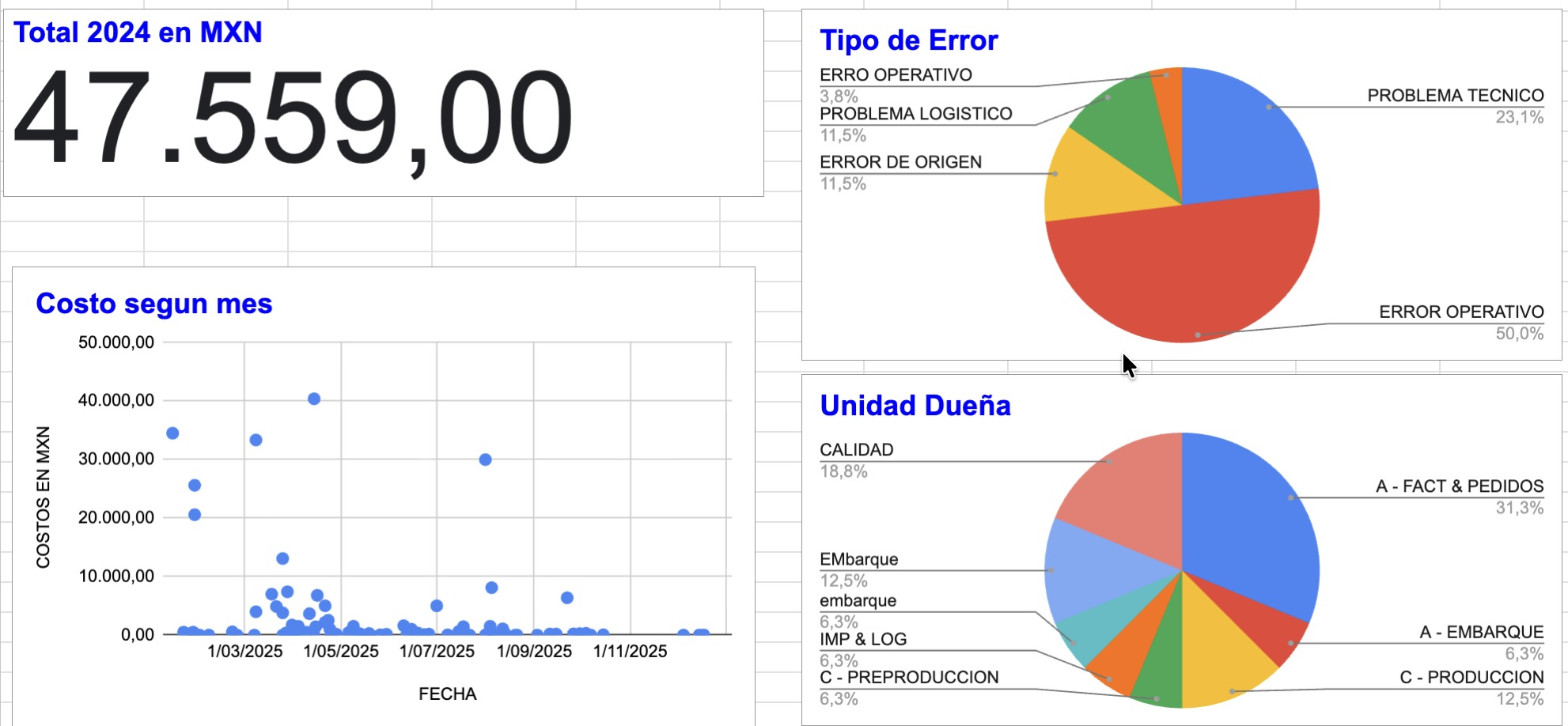Click the '1/05/2025' axis date label

coord(341,652)
